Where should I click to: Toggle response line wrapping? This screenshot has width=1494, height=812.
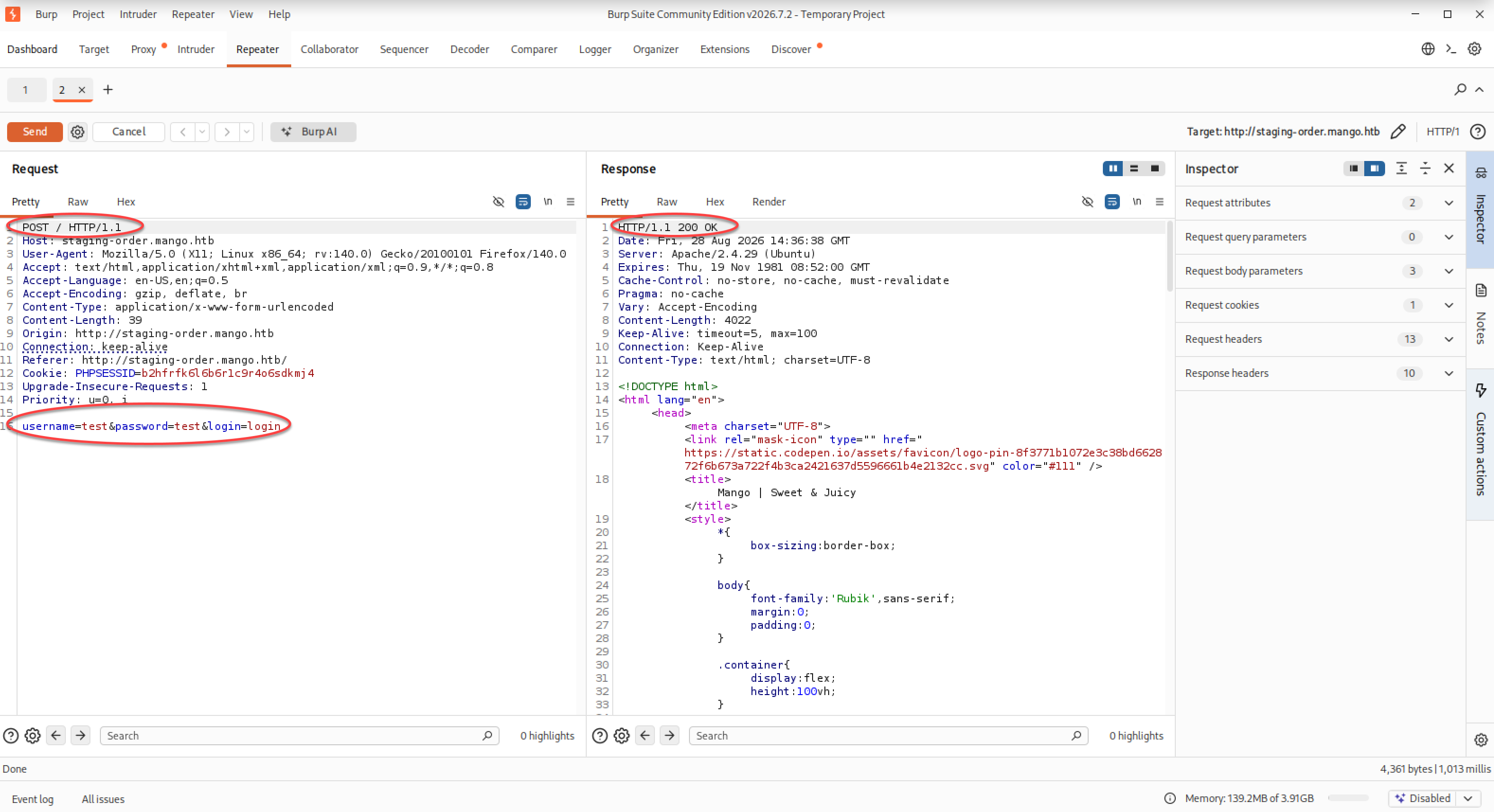[1112, 201]
